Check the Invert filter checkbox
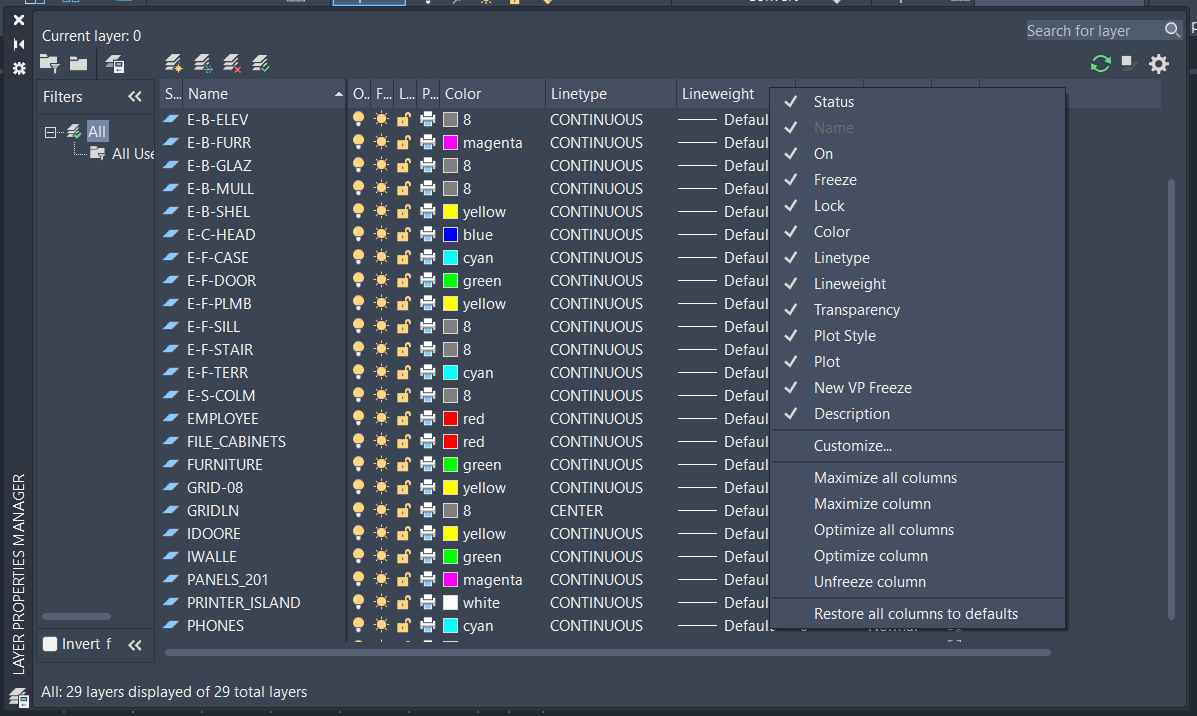 (x=50, y=643)
